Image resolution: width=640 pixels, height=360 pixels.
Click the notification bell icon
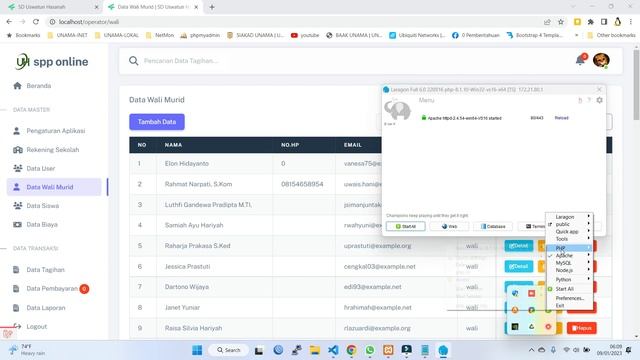(x=580, y=60)
